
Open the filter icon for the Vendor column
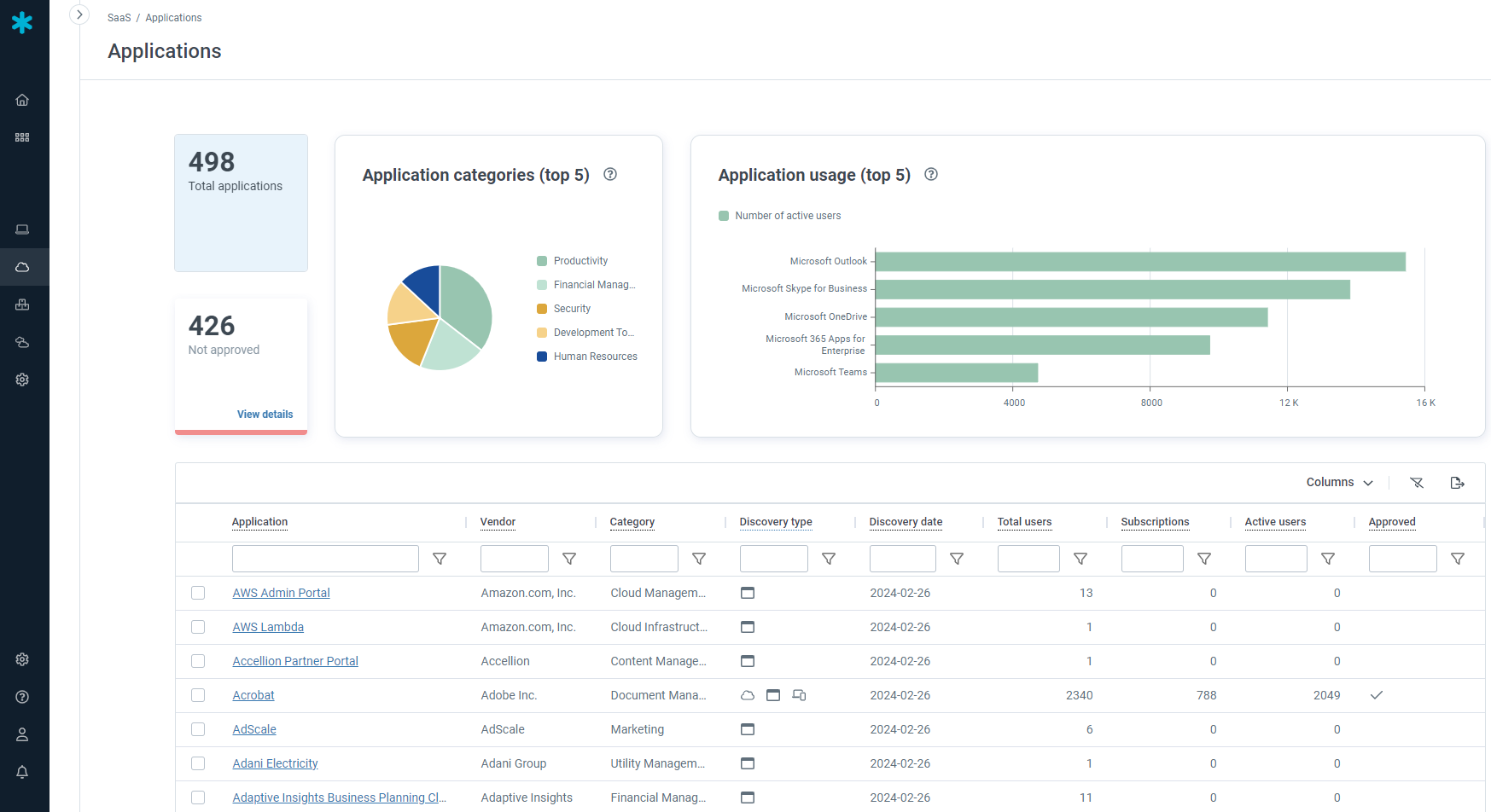(x=569, y=559)
